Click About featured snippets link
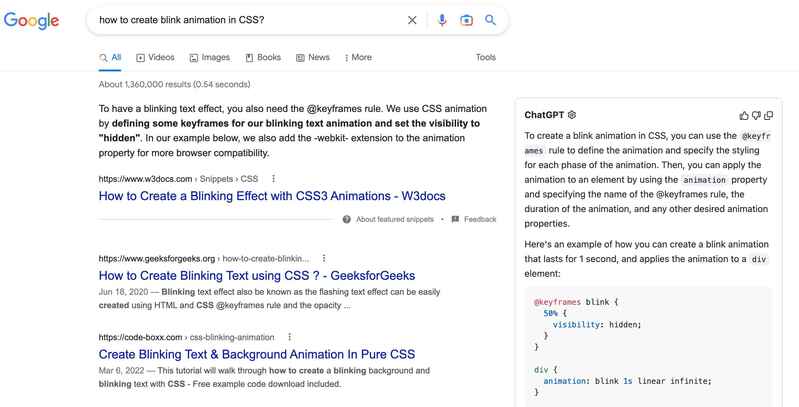The image size is (799, 407). coord(395,220)
